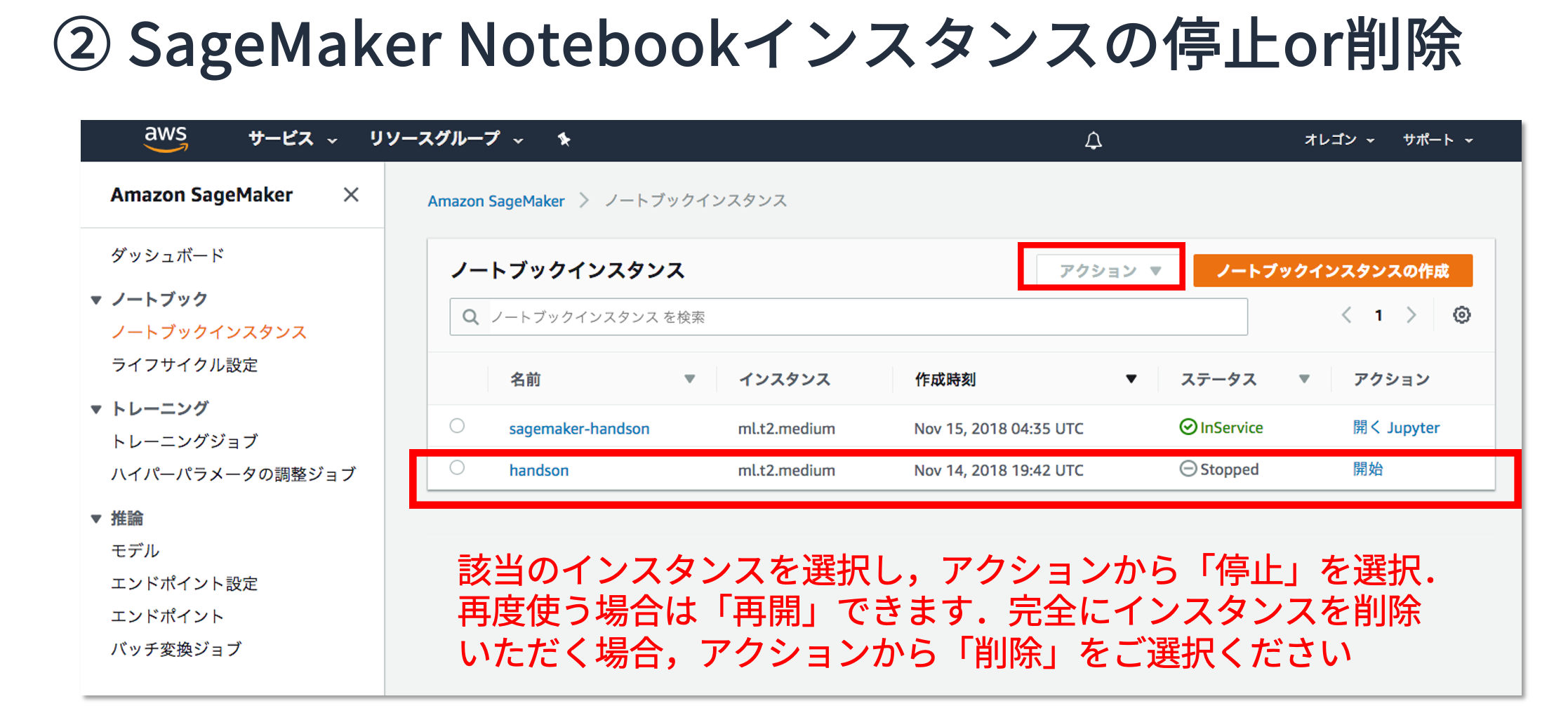This screenshot has height=727, width=1568.
Task: Click the AWS logo
Action: tap(166, 139)
